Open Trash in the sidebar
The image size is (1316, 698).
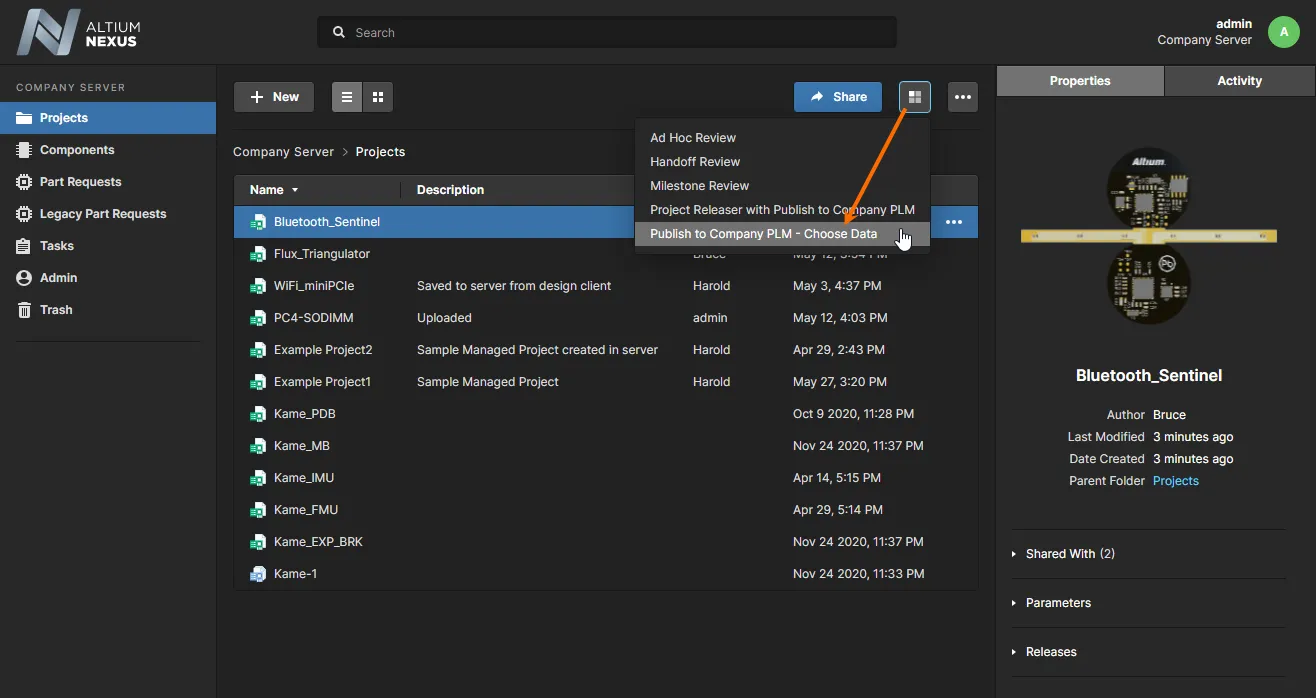pos(108,310)
